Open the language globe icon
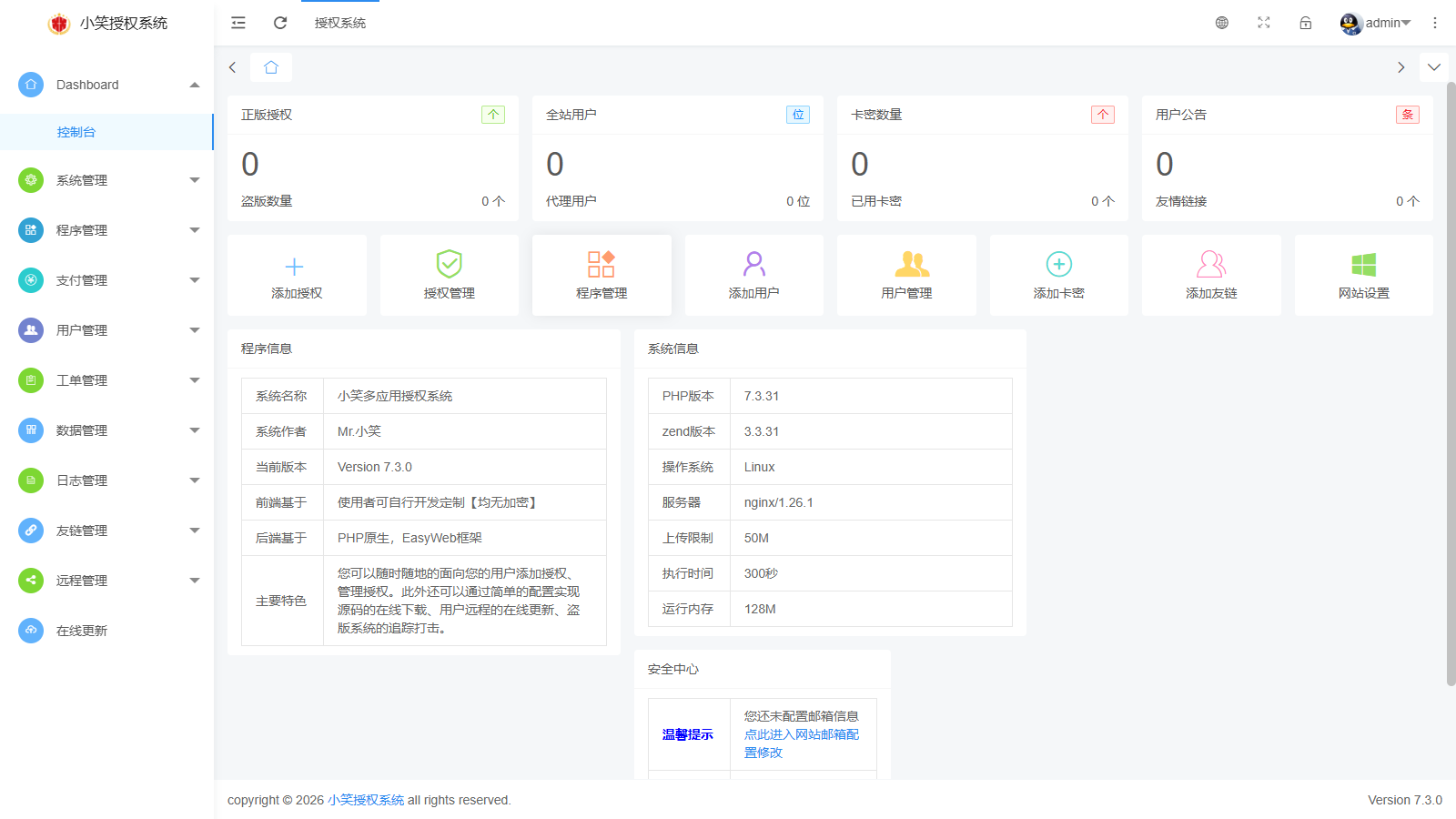 [x=1222, y=23]
